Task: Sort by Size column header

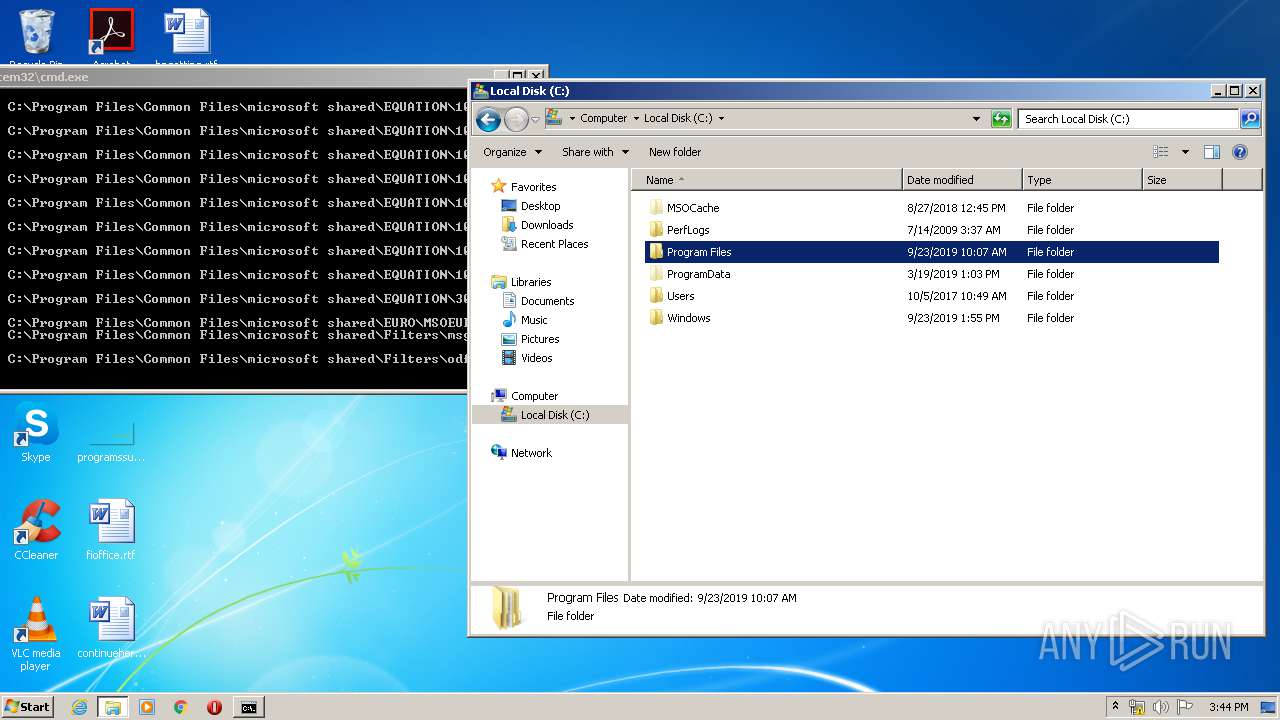Action: click(x=1182, y=180)
